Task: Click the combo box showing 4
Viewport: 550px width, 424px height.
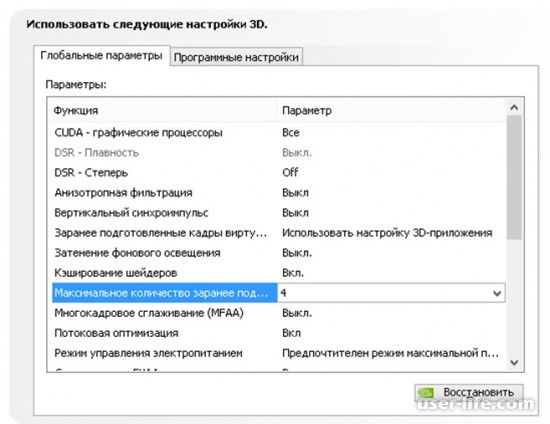Action: (391, 293)
